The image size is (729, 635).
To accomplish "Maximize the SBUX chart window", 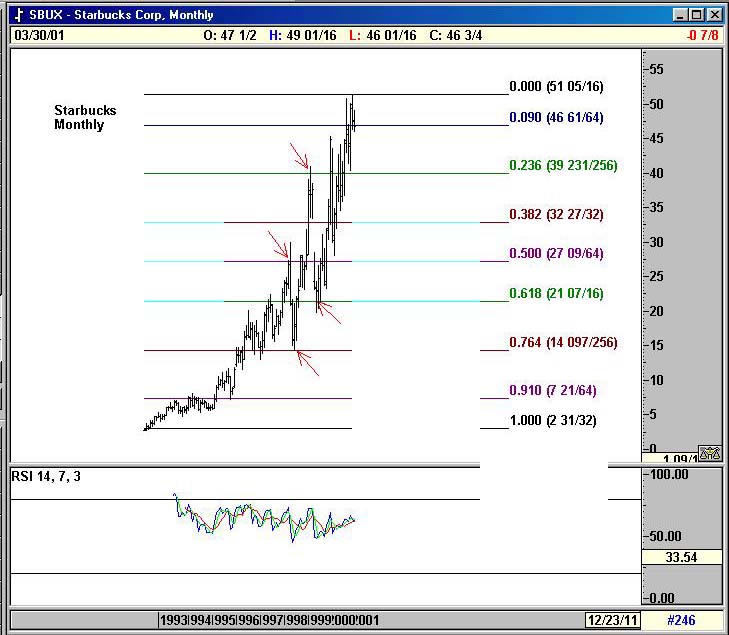I will coord(697,15).
